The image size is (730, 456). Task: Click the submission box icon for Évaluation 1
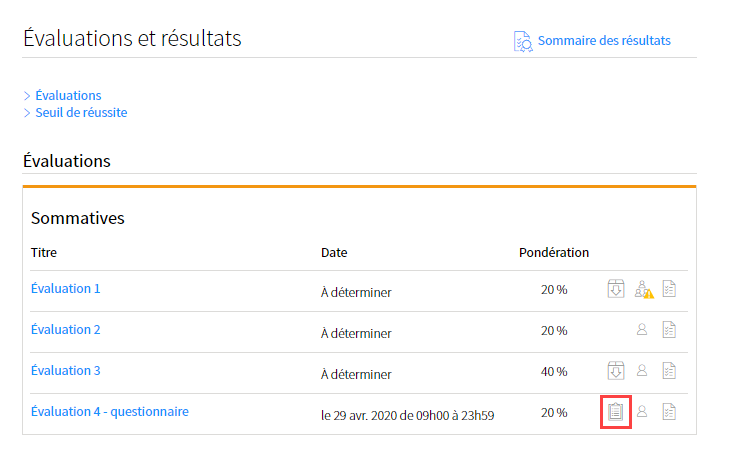point(616,289)
